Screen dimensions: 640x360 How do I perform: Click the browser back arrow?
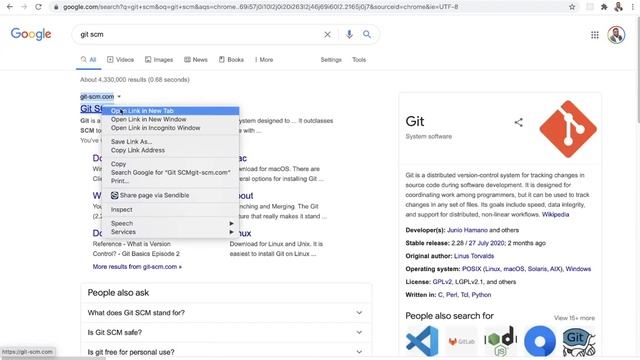pos(10,7)
